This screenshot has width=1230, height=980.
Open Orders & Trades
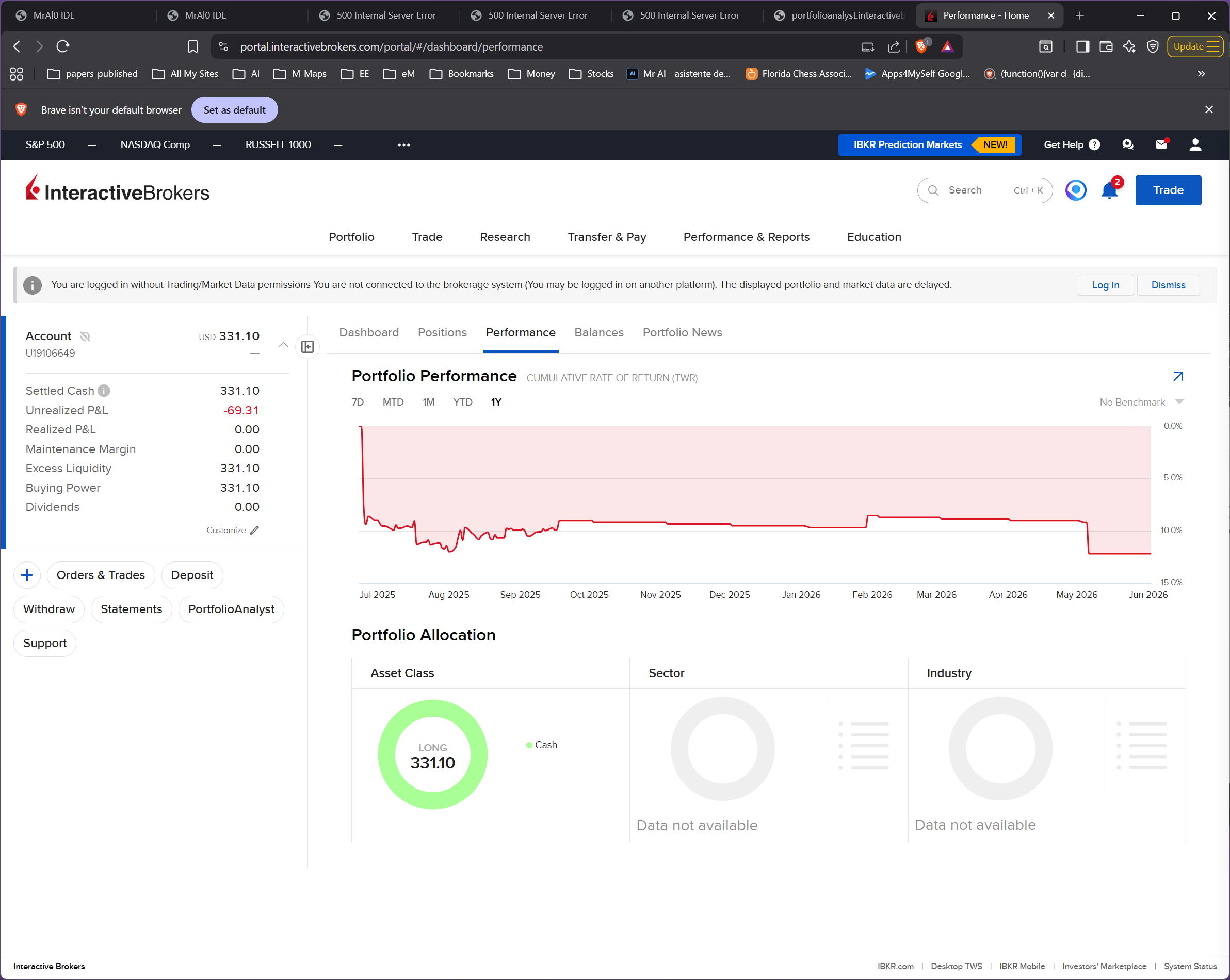[x=101, y=575]
